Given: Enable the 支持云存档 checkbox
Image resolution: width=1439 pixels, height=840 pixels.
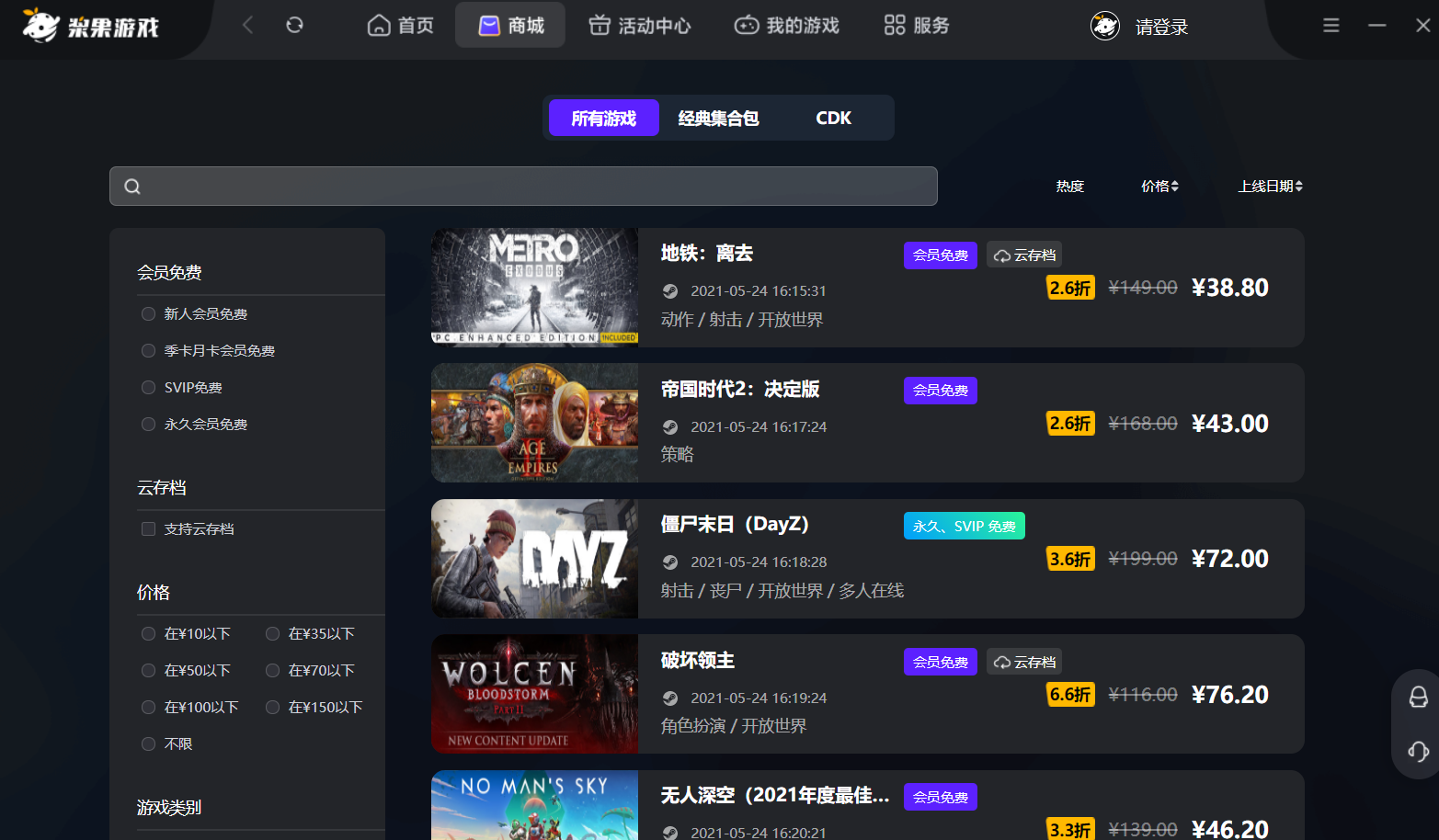Looking at the screenshot, I should click(x=148, y=528).
